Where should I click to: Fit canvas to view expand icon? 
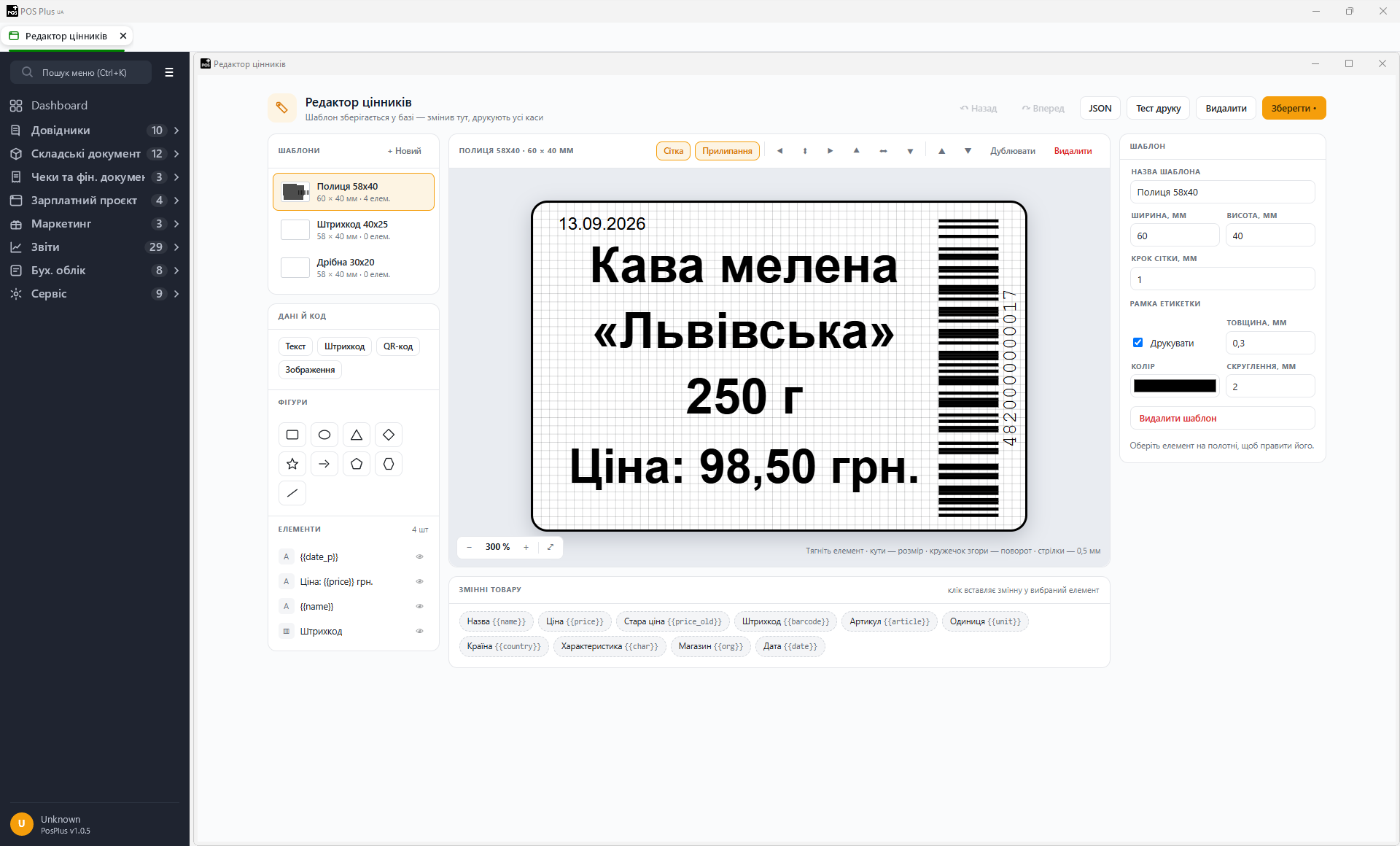point(551,547)
